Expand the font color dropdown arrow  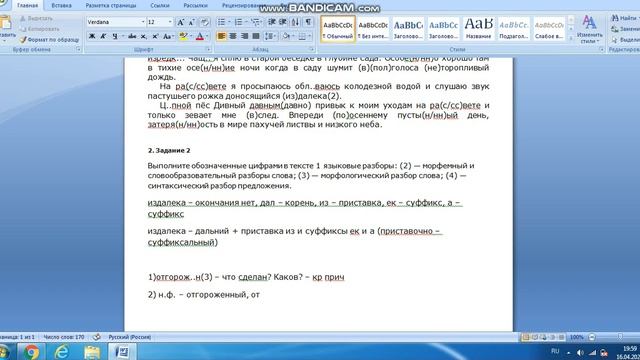(x=207, y=36)
